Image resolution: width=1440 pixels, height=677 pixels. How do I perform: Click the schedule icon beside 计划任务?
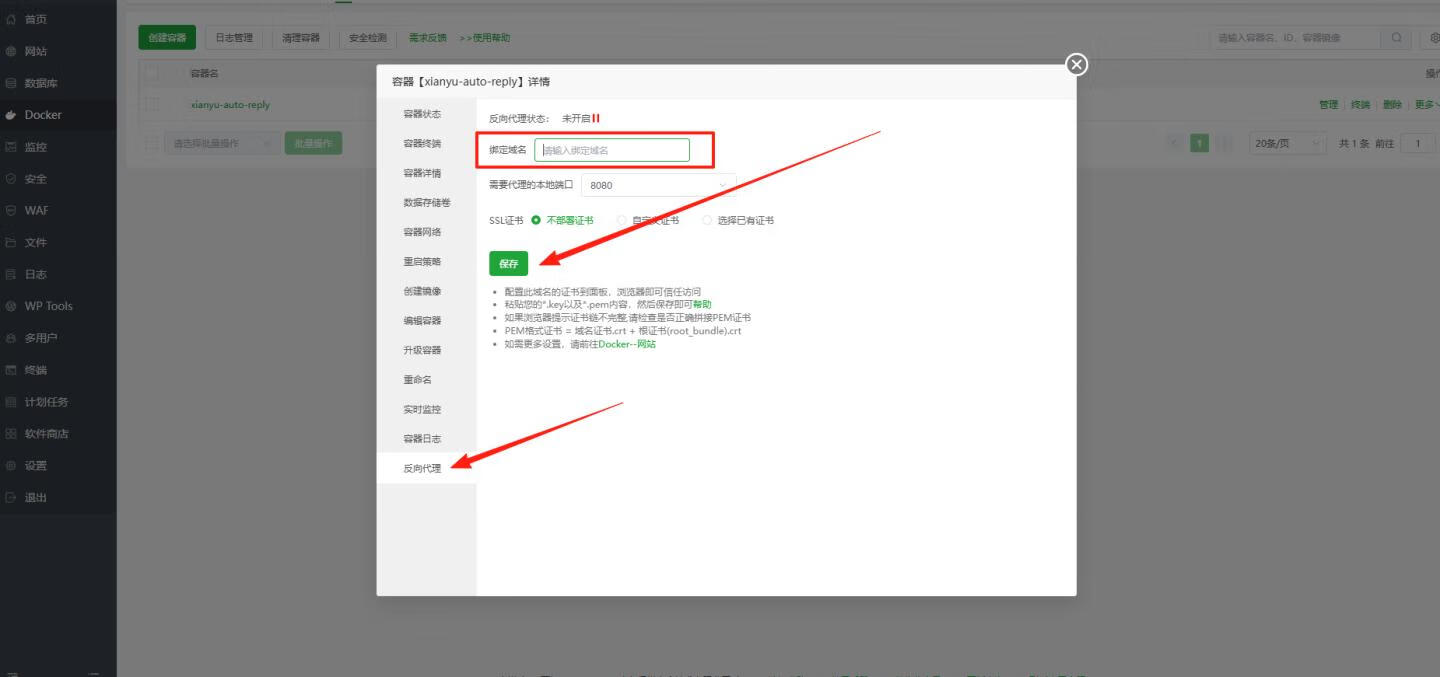click(11, 402)
